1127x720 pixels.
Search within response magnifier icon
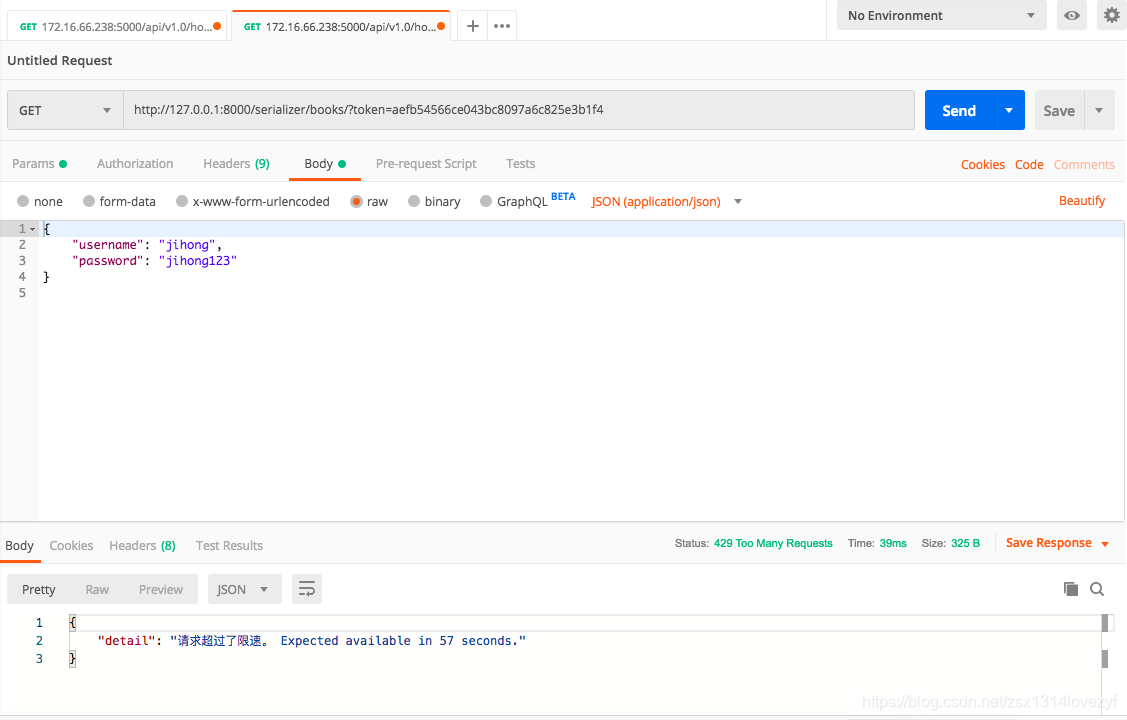pos(1097,589)
